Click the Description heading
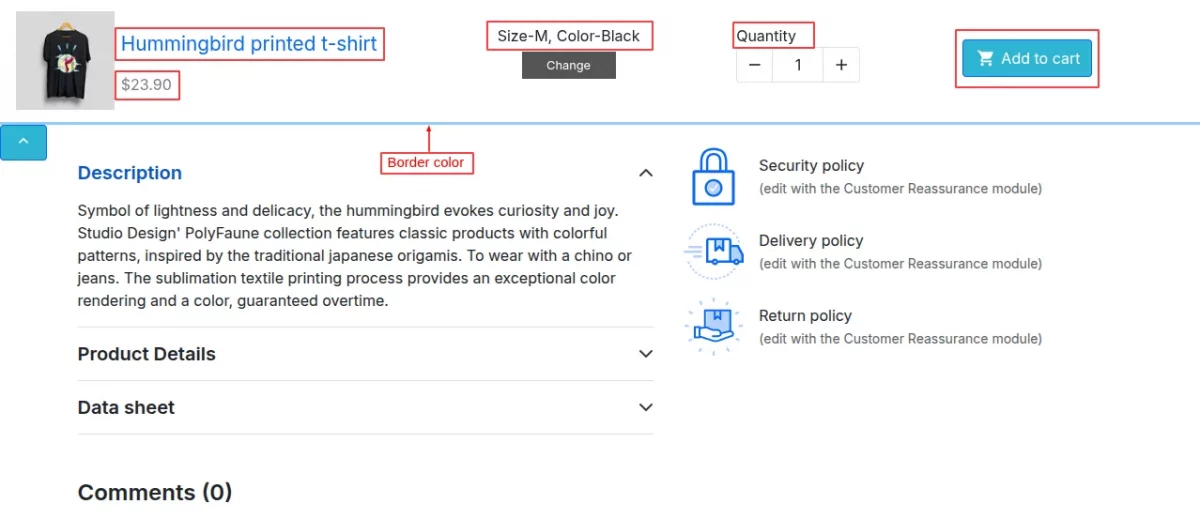Image resolution: width=1200 pixels, height=519 pixels. click(x=130, y=173)
